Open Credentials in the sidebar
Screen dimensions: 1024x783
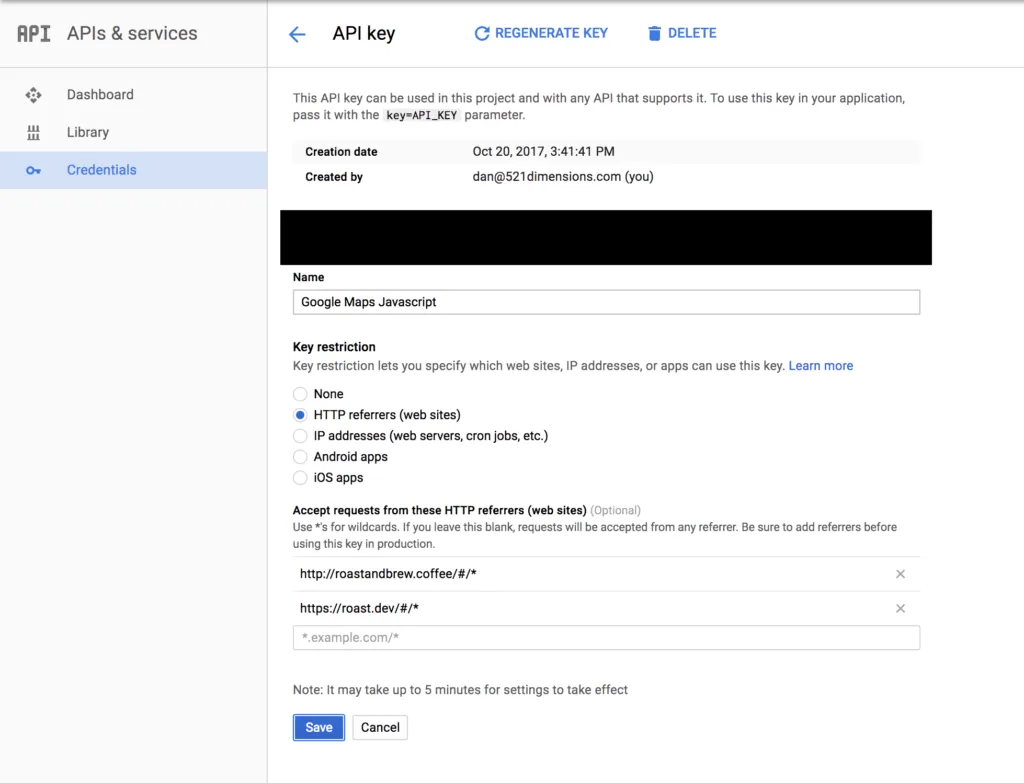coord(133,170)
